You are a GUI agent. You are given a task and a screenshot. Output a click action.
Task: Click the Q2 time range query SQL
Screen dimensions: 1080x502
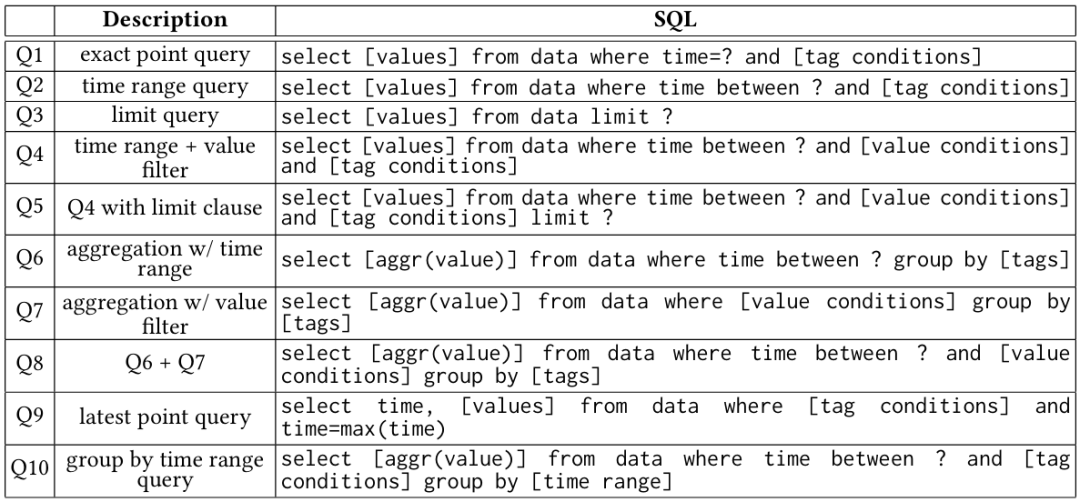coord(674,87)
